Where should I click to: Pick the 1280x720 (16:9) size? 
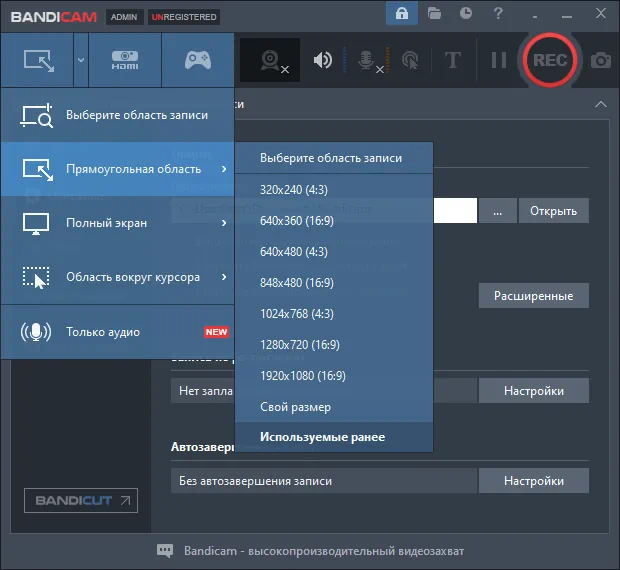334,345
